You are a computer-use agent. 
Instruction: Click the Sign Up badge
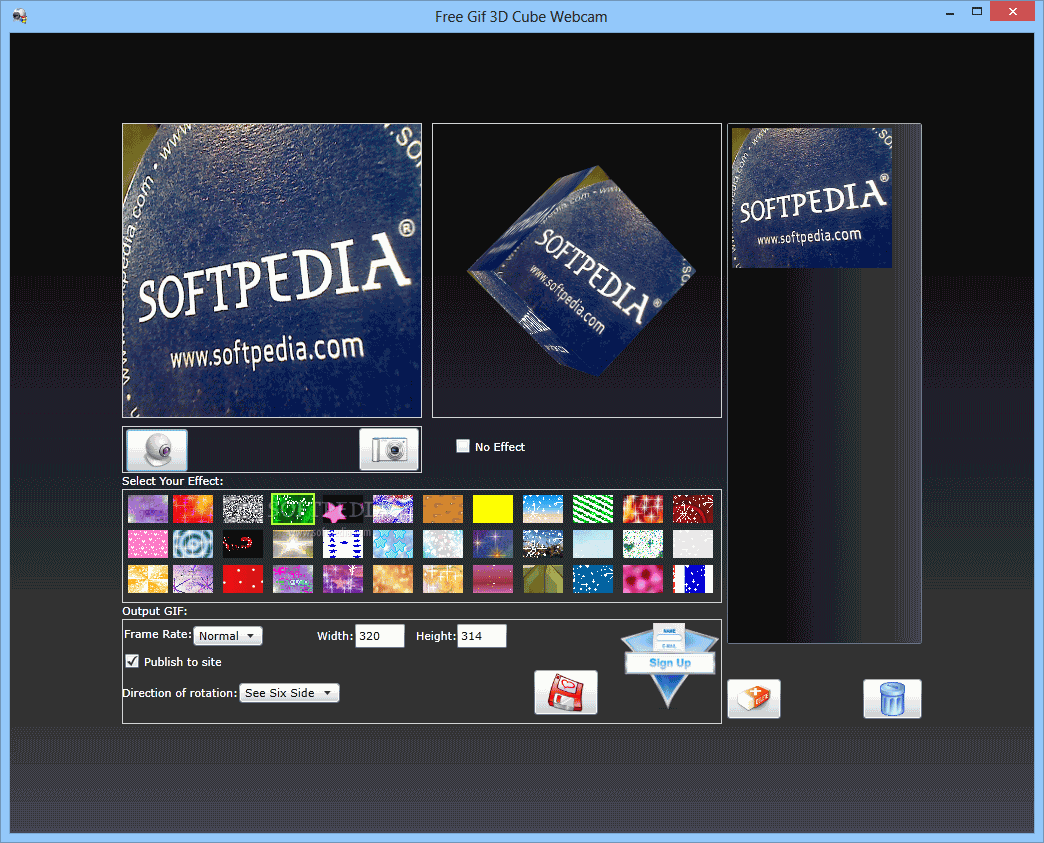pyautogui.click(x=669, y=663)
